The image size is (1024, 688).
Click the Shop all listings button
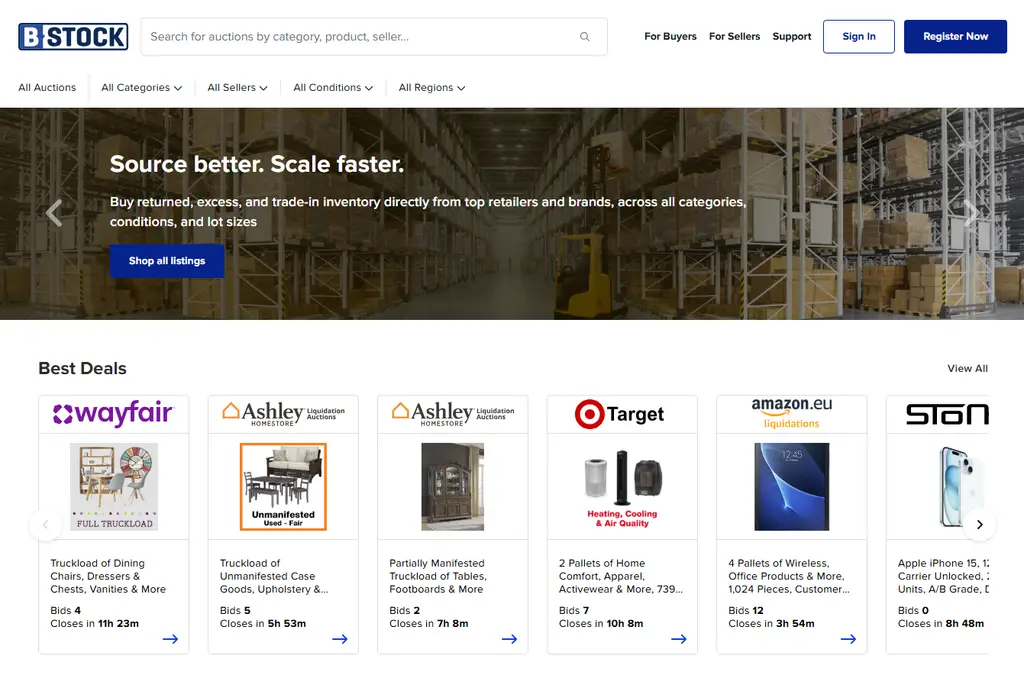tap(167, 260)
